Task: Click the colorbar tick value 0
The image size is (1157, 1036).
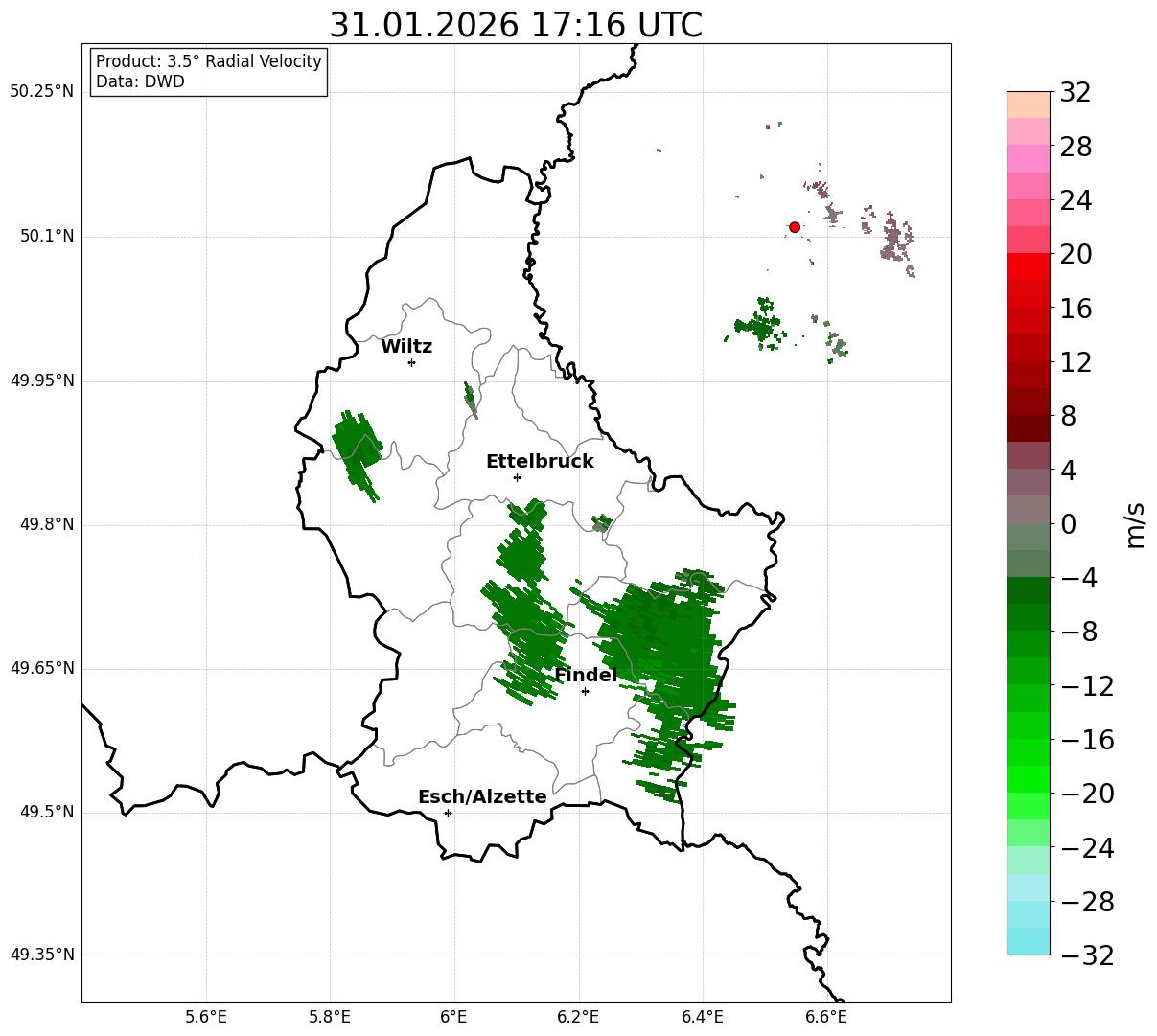Action: click(x=1068, y=524)
